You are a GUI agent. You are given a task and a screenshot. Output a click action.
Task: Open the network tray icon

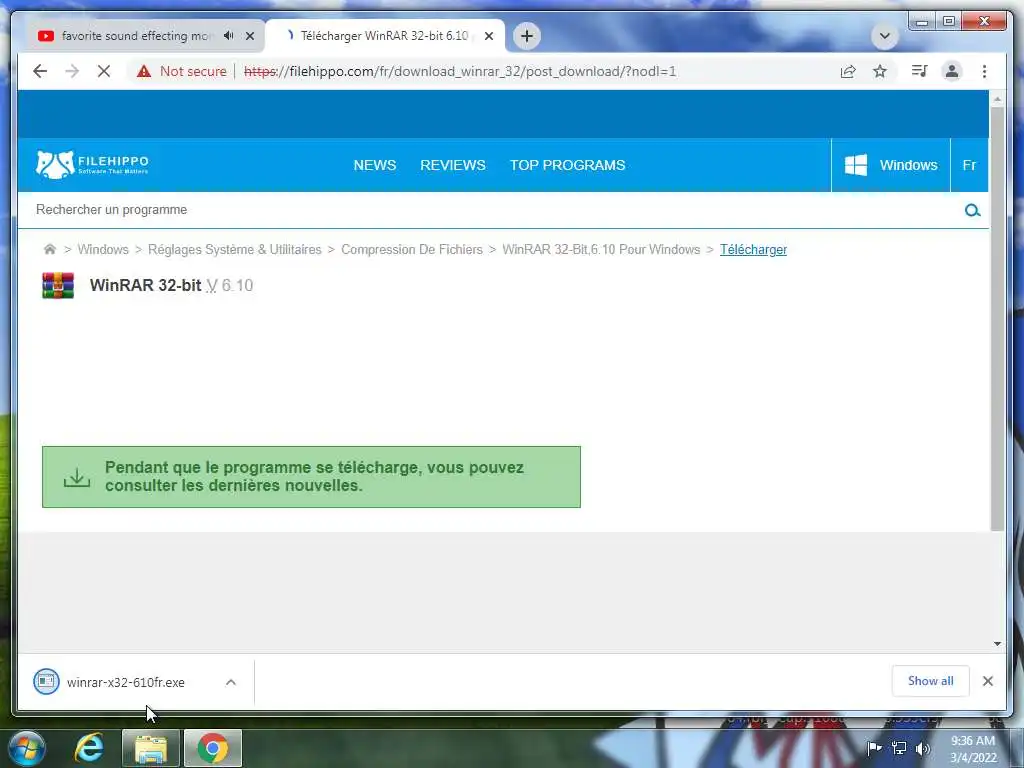pyautogui.click(x=899, y=748)
